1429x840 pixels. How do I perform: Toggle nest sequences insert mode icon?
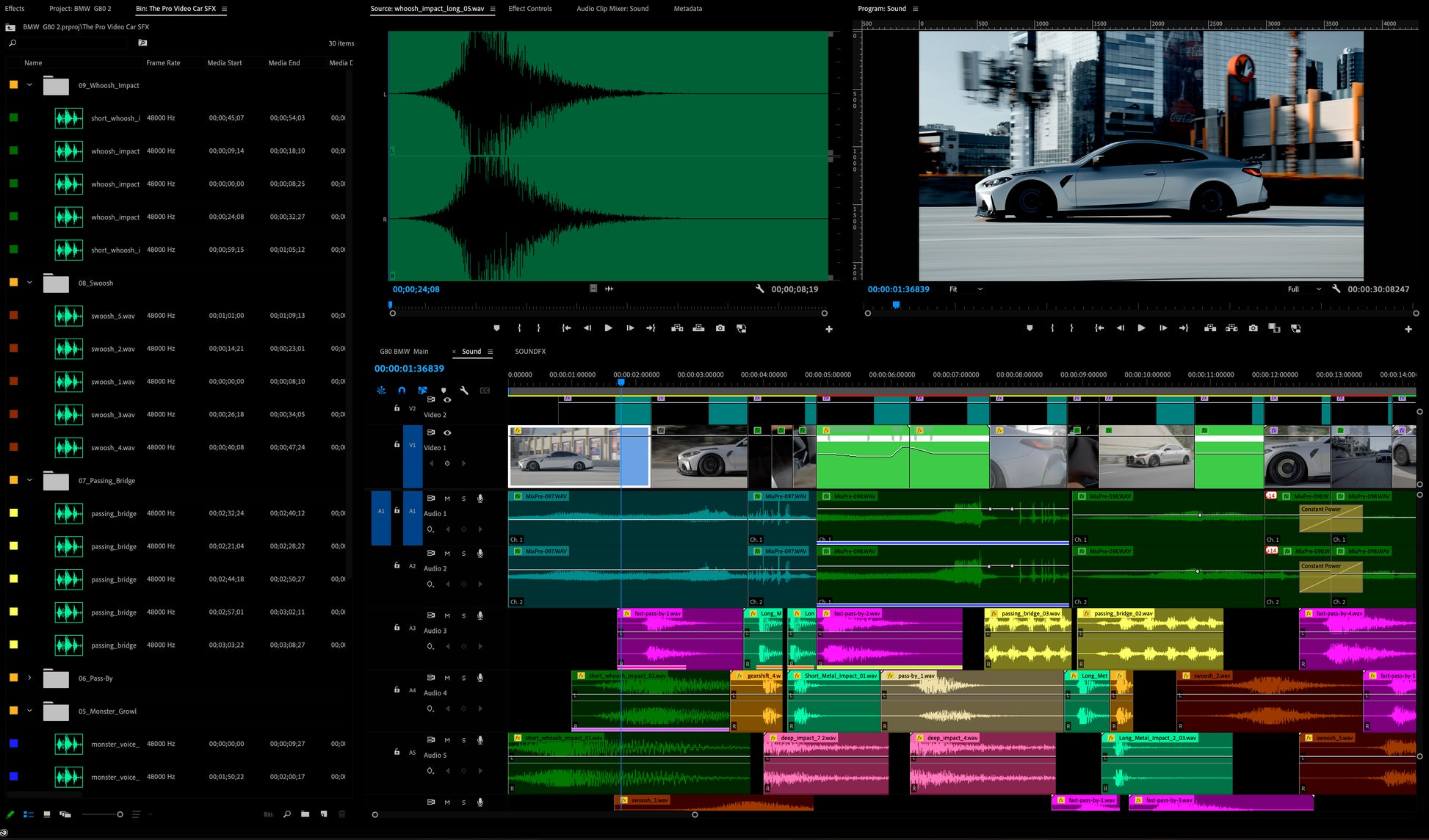[x=381, y=391]
